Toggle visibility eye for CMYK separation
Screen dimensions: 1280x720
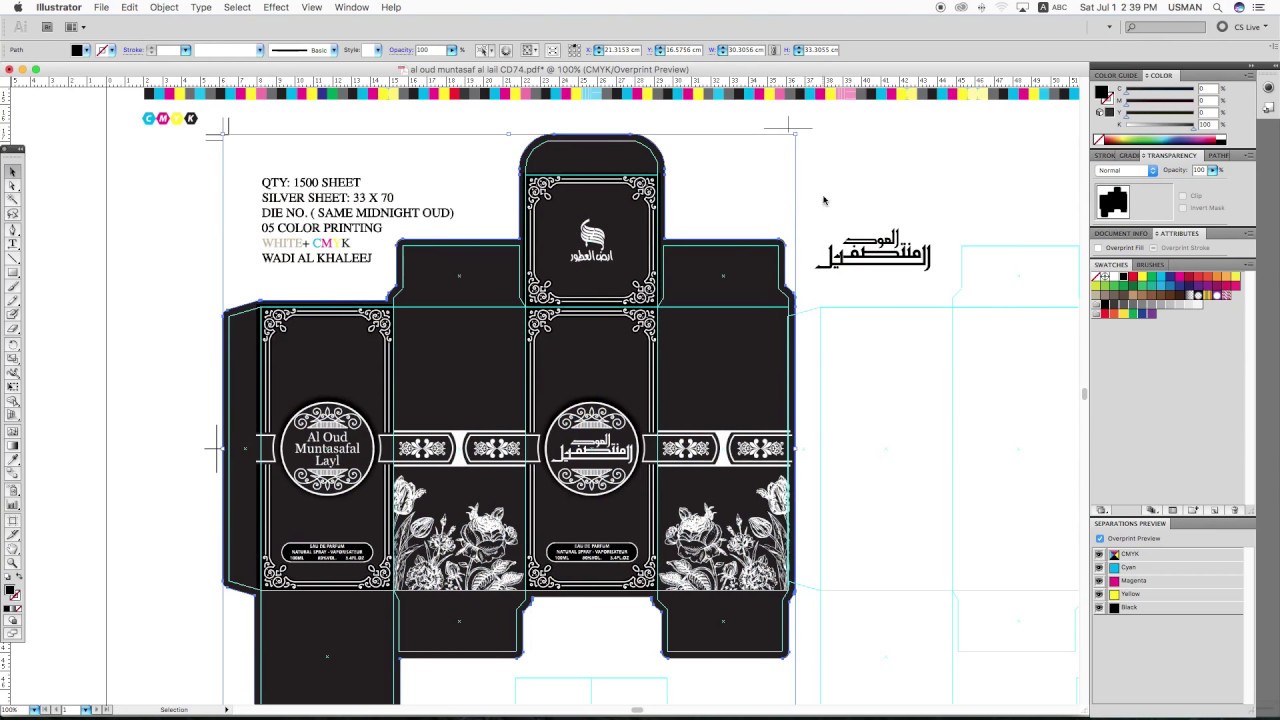[x=1098, y=554]
